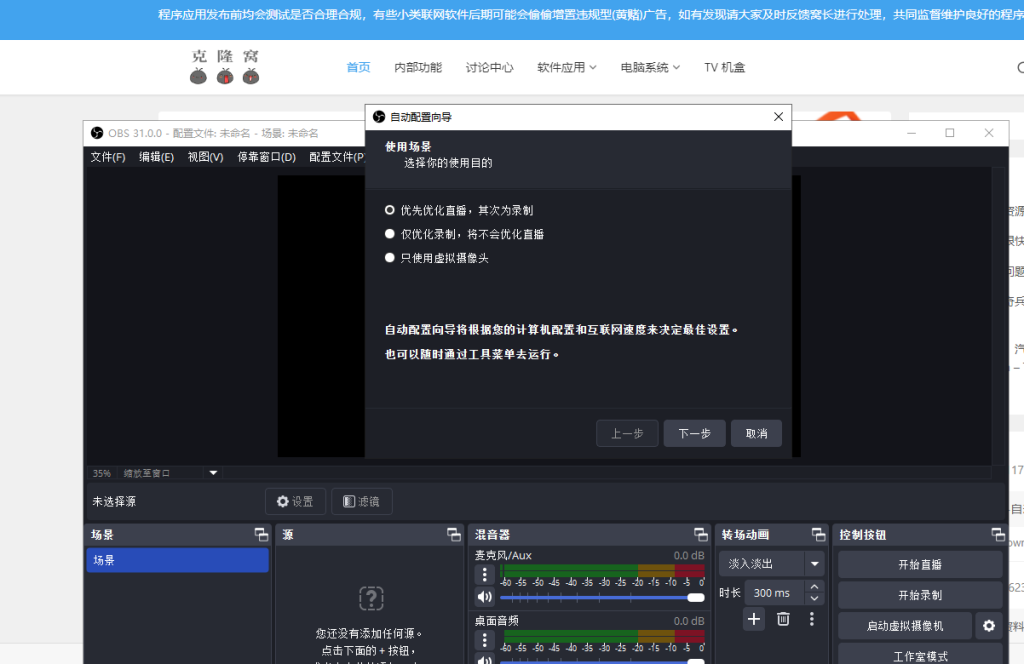Click the preview vertical scrollbar
1024x664 pixels.
[x=998, y=317]
